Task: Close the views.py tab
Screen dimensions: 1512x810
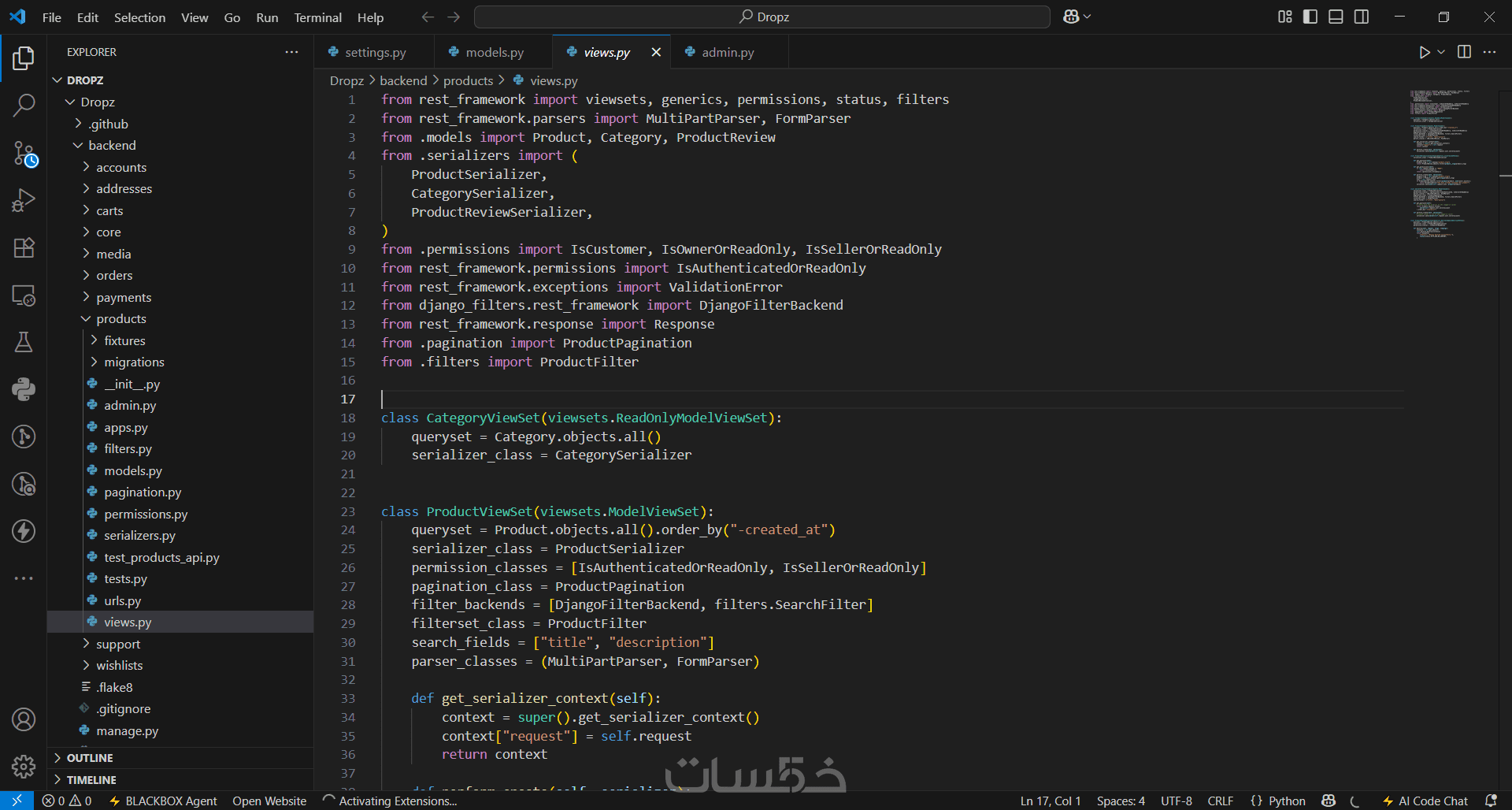Action: click(x=656, y=52)
